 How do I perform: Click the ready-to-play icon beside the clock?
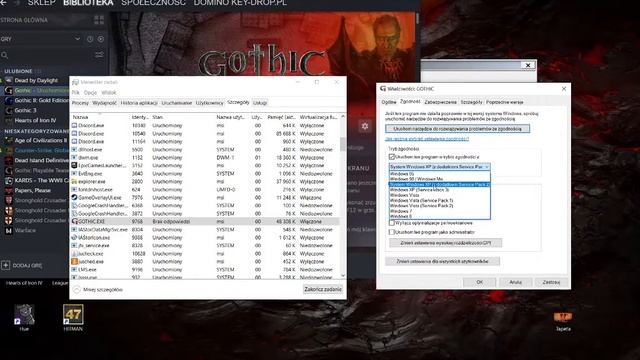coord(100,39)
